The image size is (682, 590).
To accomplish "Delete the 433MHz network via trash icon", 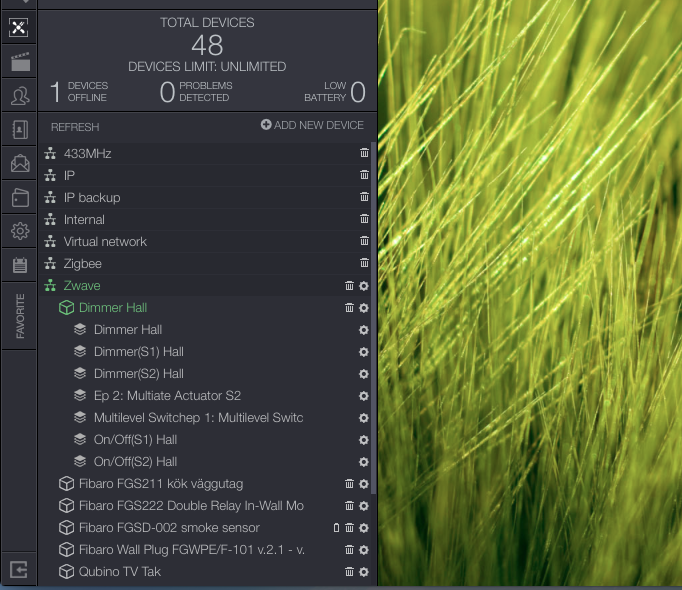I will [364, 153].
